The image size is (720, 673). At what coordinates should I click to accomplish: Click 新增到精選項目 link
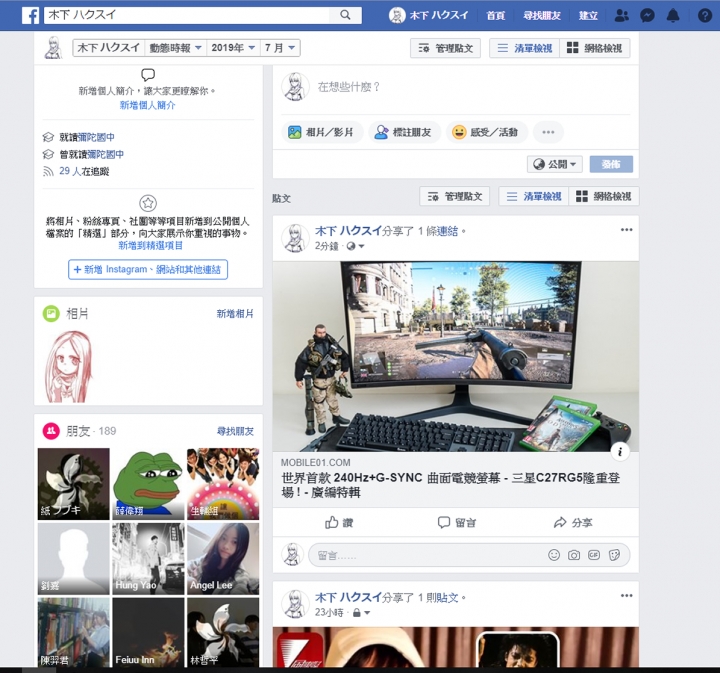(151, 246)
